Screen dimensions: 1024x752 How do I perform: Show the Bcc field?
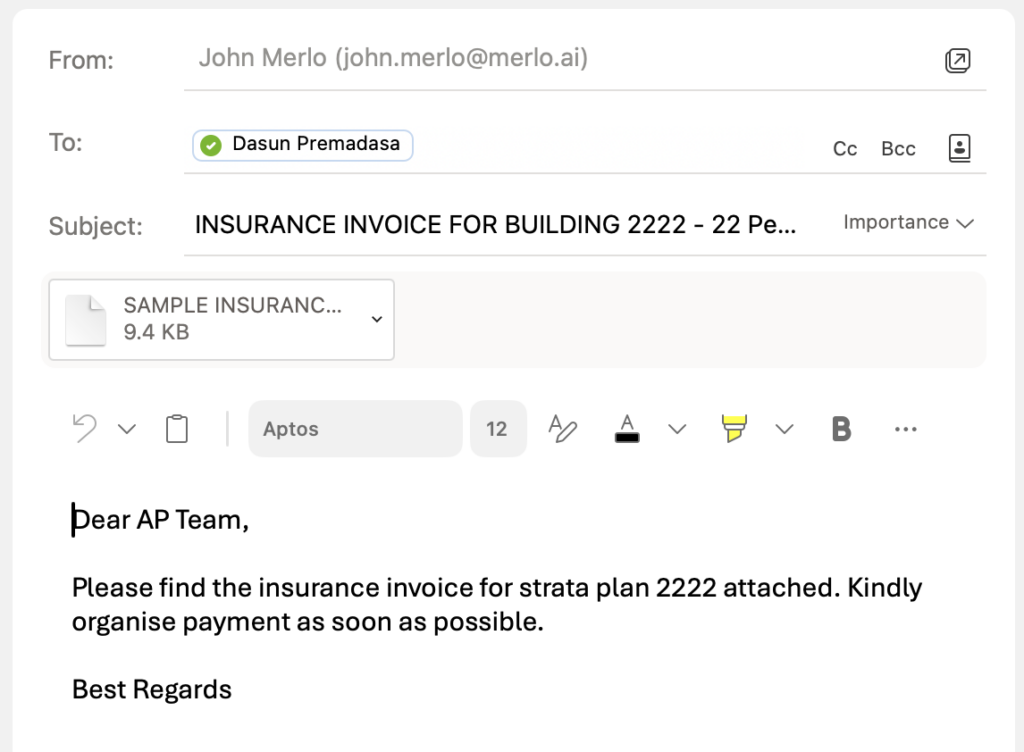pyautogui.click(x=898, y=149)
